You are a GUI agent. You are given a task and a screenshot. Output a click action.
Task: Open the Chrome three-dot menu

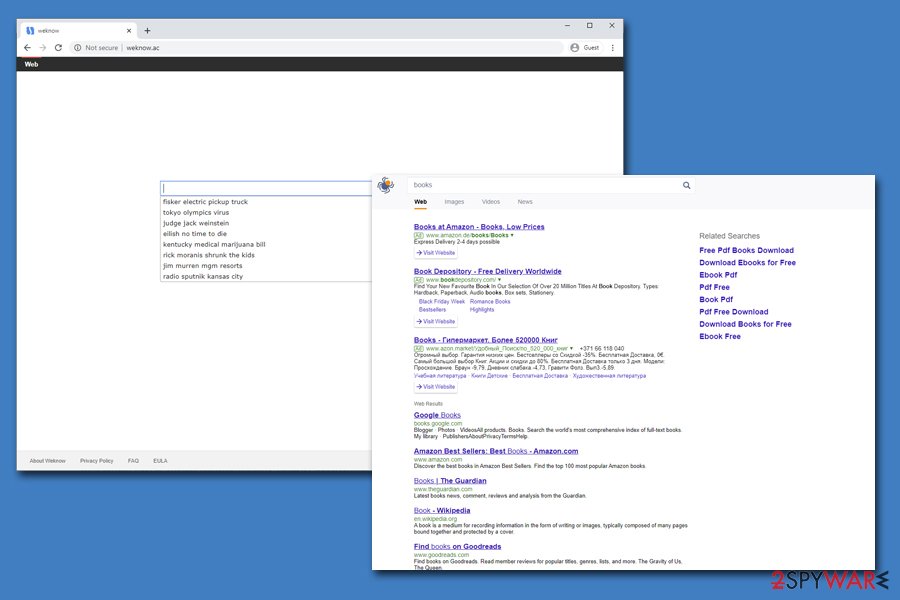point(612,48)
